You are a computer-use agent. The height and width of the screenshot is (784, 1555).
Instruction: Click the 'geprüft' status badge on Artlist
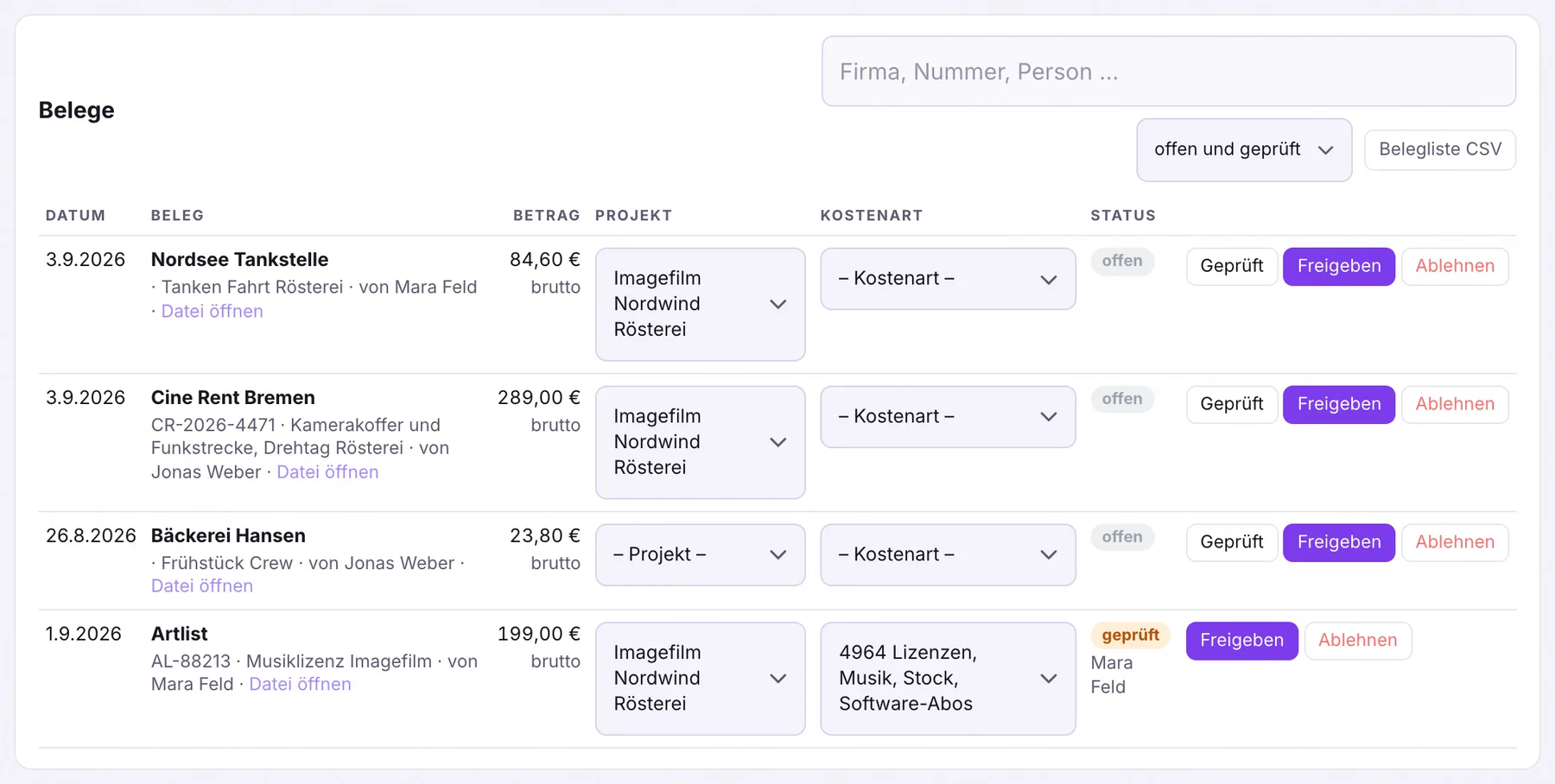[x=1131, y=635]
